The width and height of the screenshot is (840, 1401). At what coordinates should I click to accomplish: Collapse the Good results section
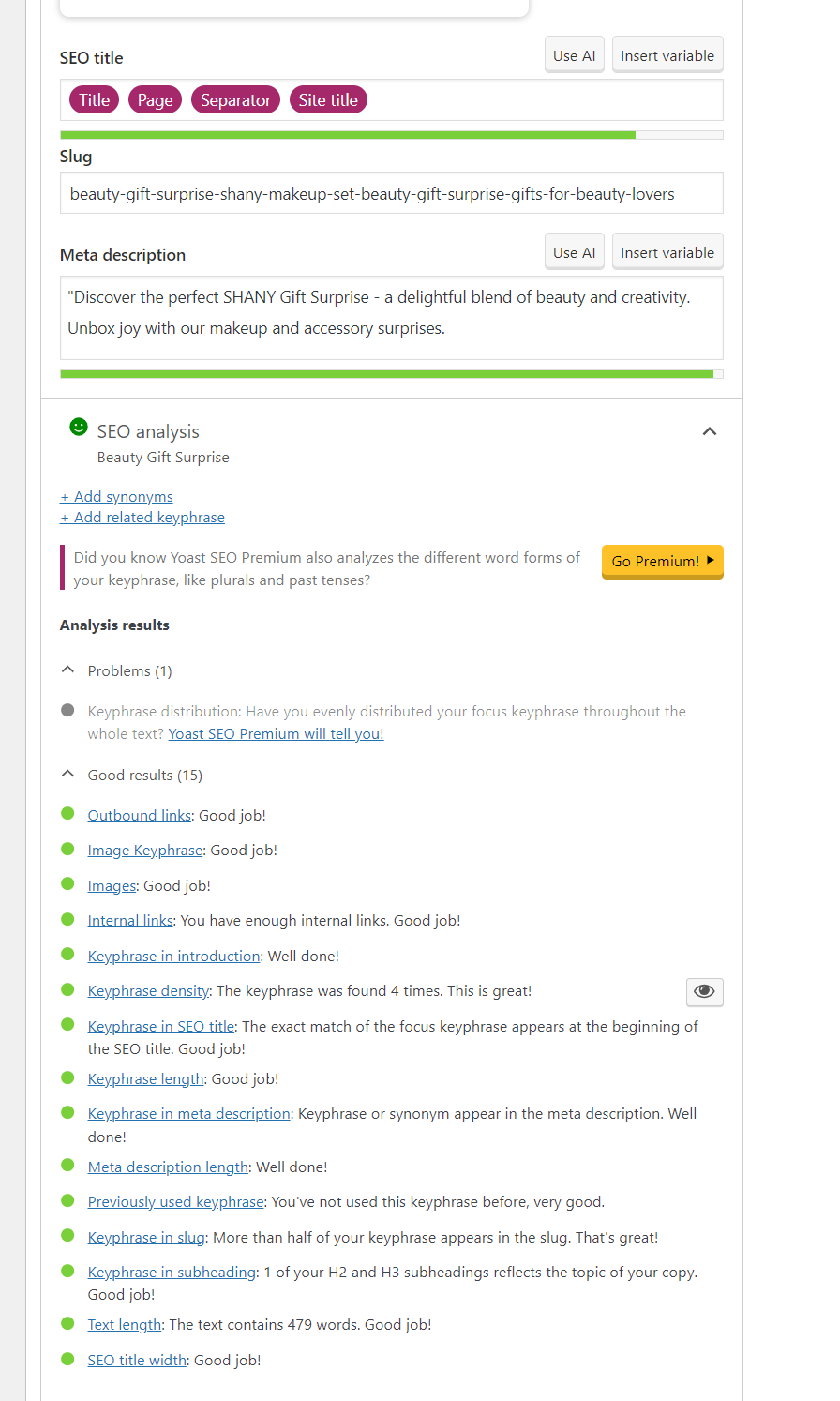(67, 773)
